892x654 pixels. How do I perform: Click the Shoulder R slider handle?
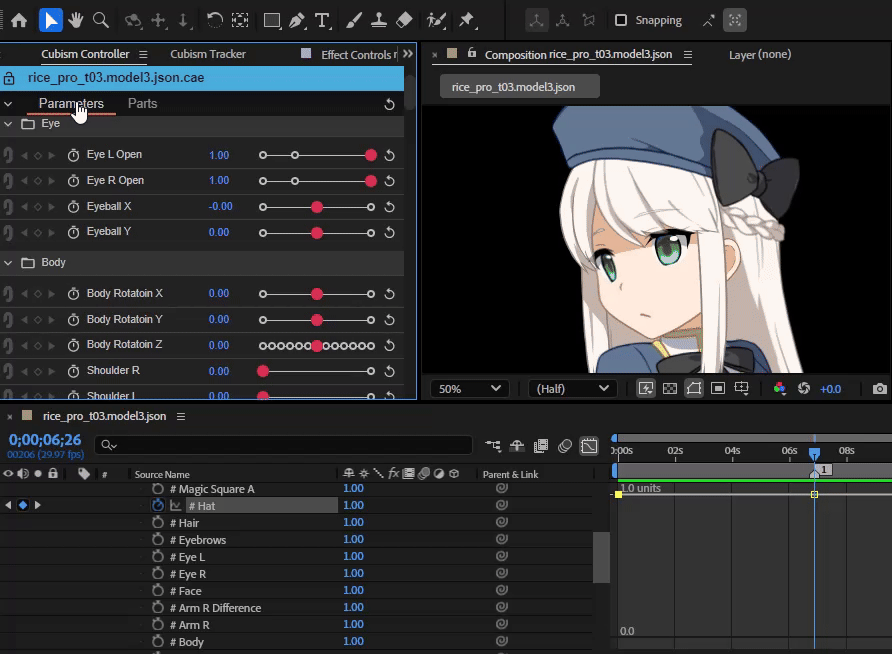[263, 371]
